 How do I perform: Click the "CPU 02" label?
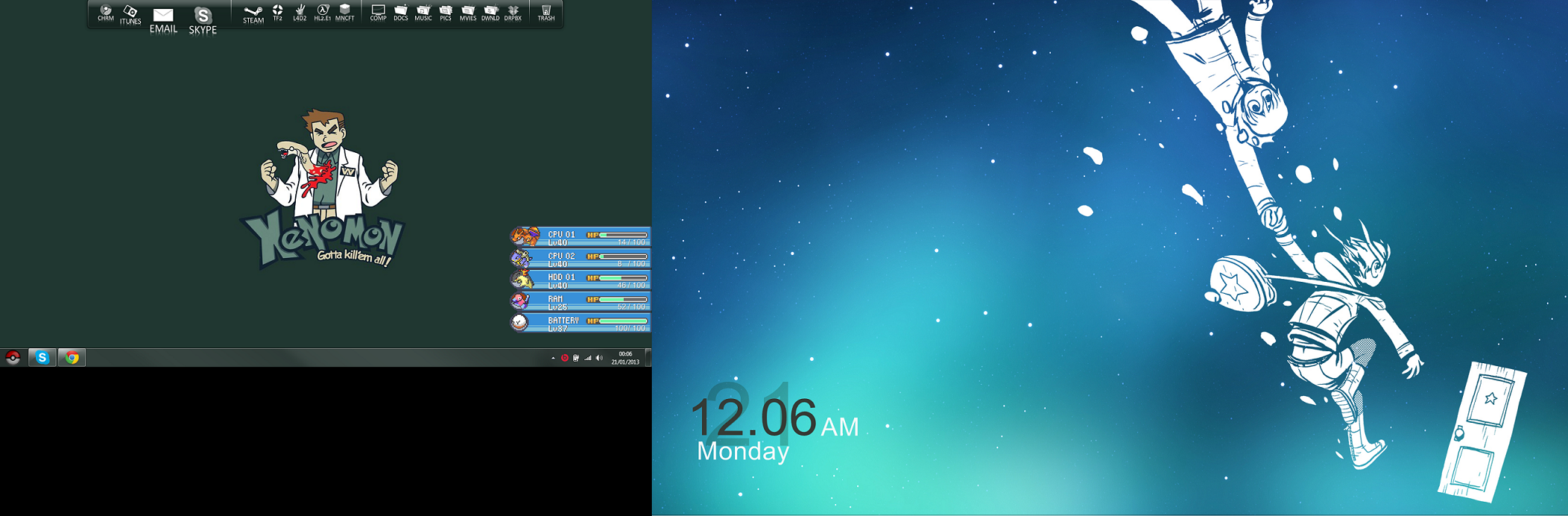click(x=561, y=256)
